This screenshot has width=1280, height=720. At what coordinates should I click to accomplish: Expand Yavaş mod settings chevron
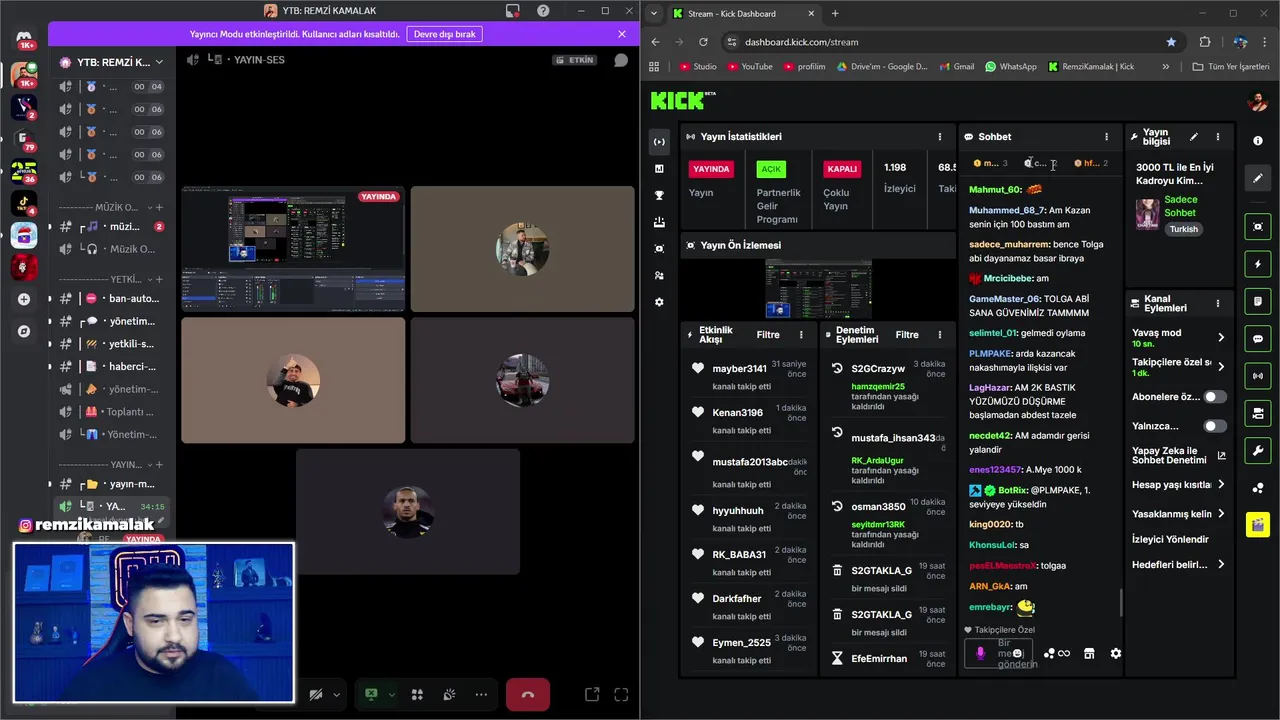1221,337
